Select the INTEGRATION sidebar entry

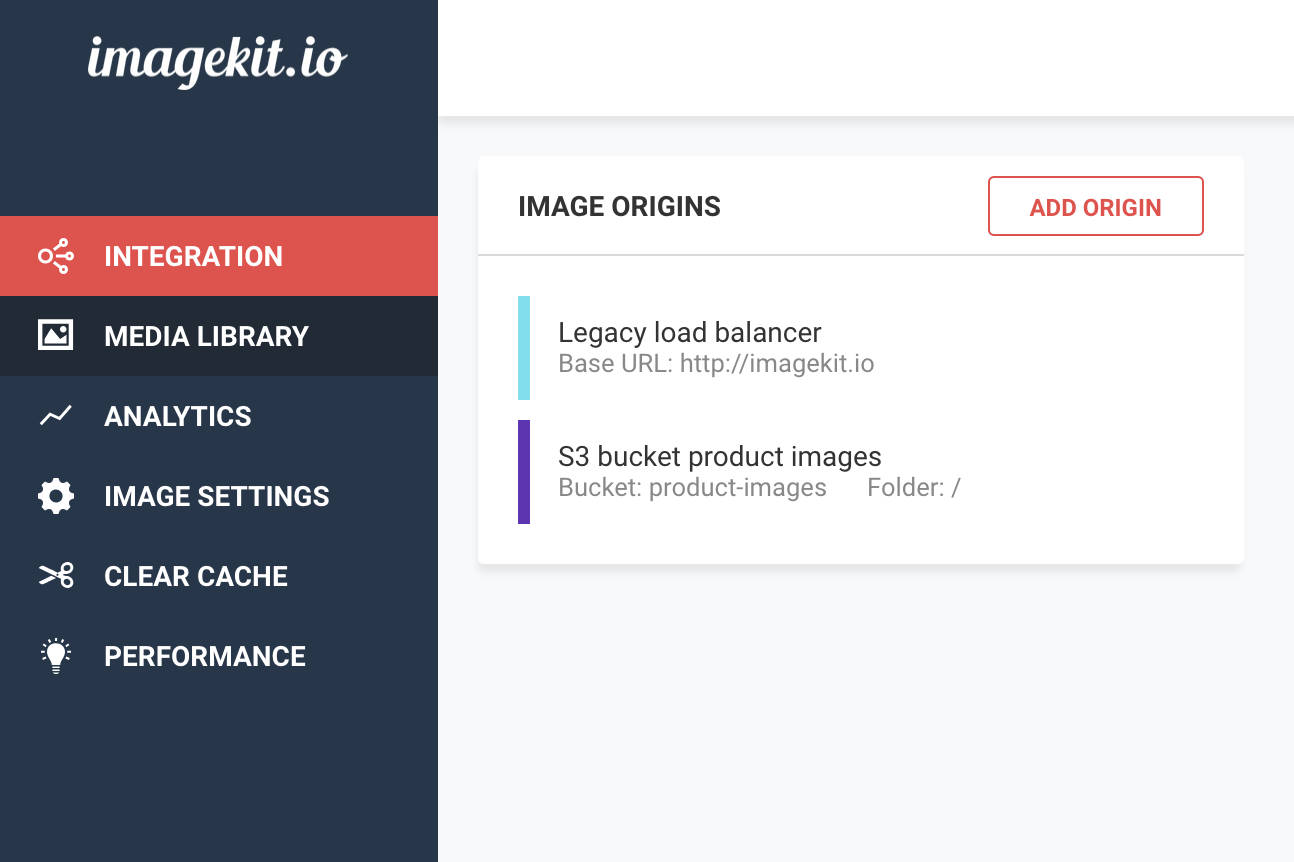click(193, 256)
